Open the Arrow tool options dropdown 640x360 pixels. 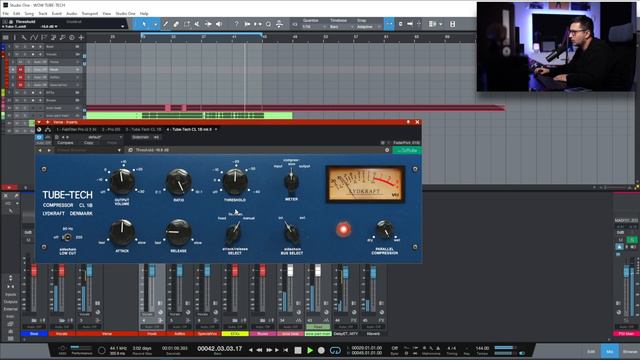155,24
